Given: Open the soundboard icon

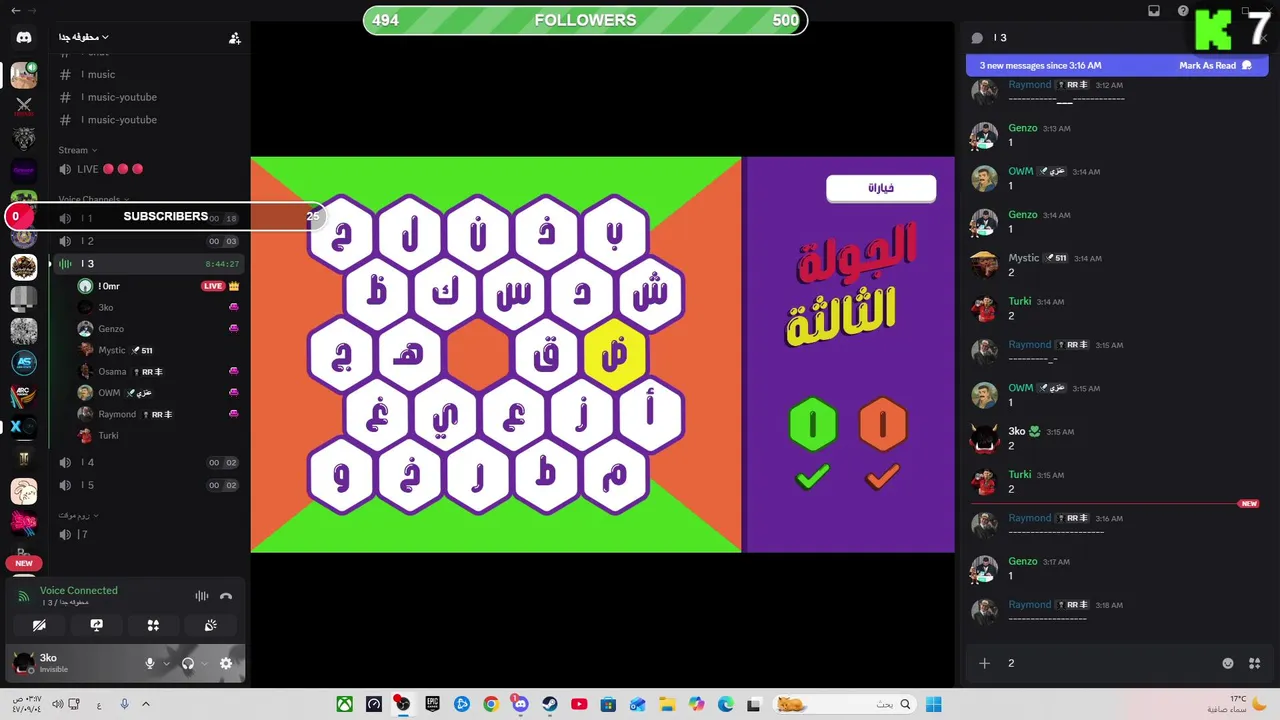Looking at the screenshot, I should (x=210, y=625).
